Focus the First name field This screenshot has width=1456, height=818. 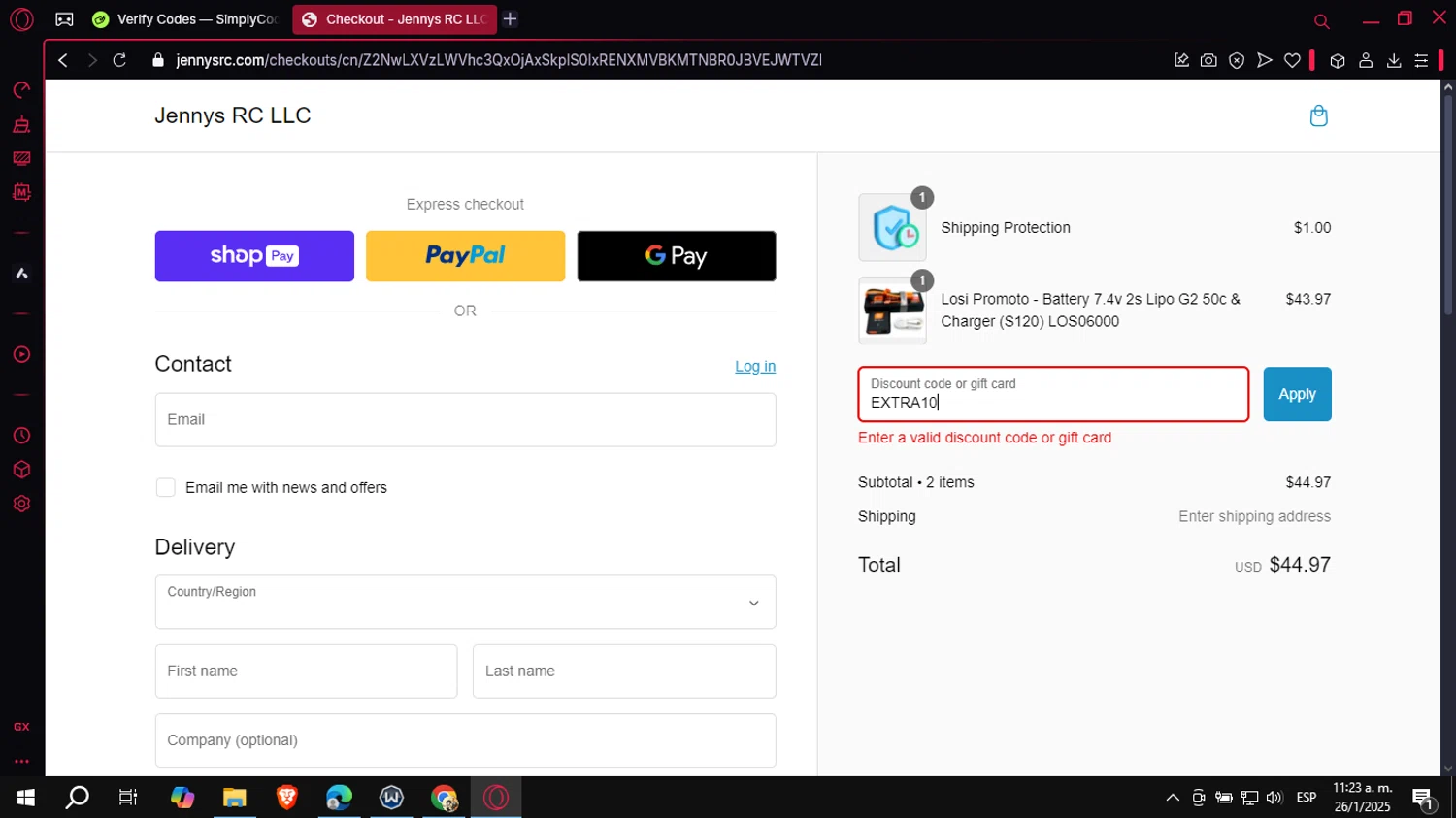tap(306, 671)
